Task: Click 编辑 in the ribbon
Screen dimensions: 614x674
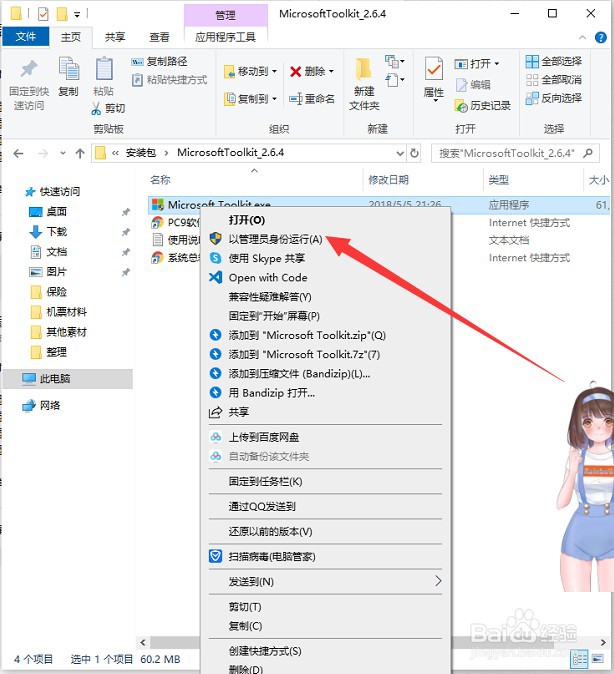Action: pos(473,85)
